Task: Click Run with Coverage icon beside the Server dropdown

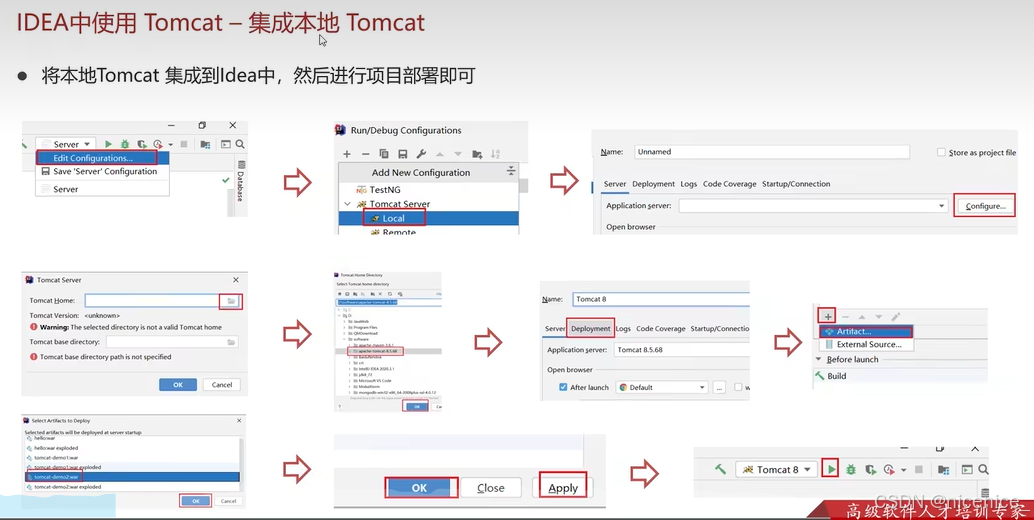Action: pyautogui.click(x=141, y=144)
